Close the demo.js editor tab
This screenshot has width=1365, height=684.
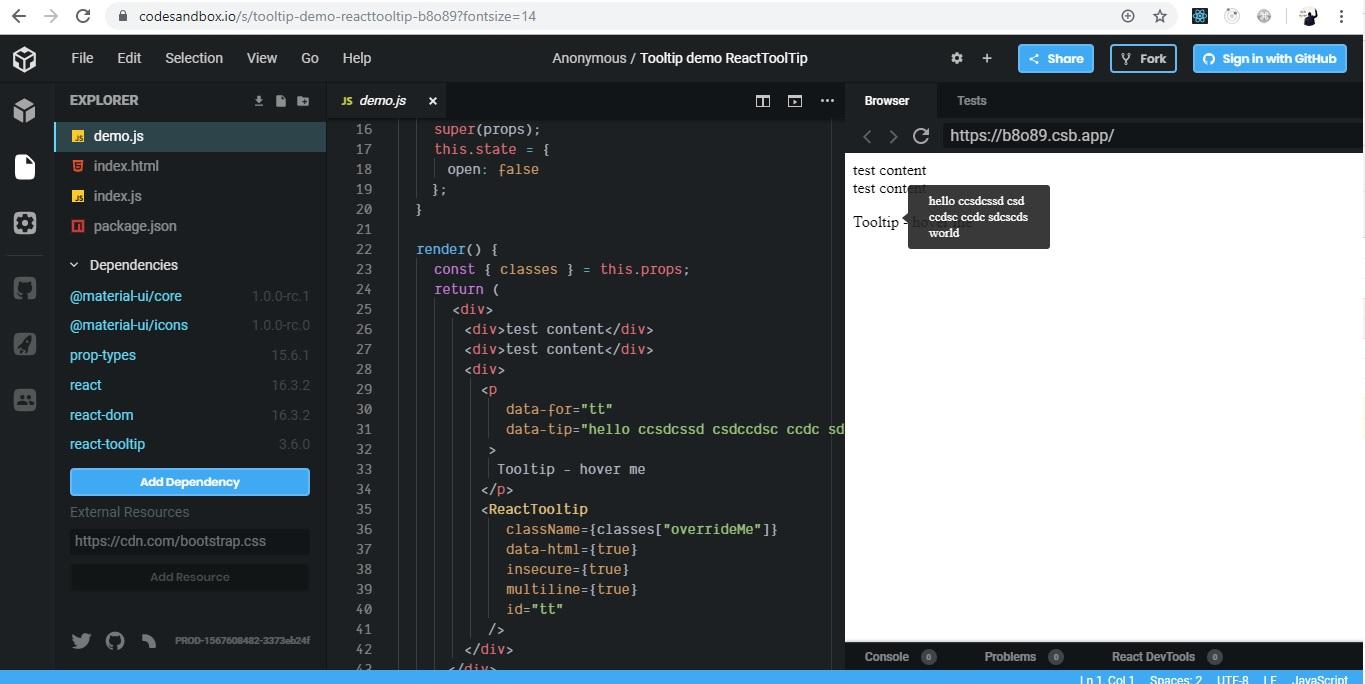(433, 101)
